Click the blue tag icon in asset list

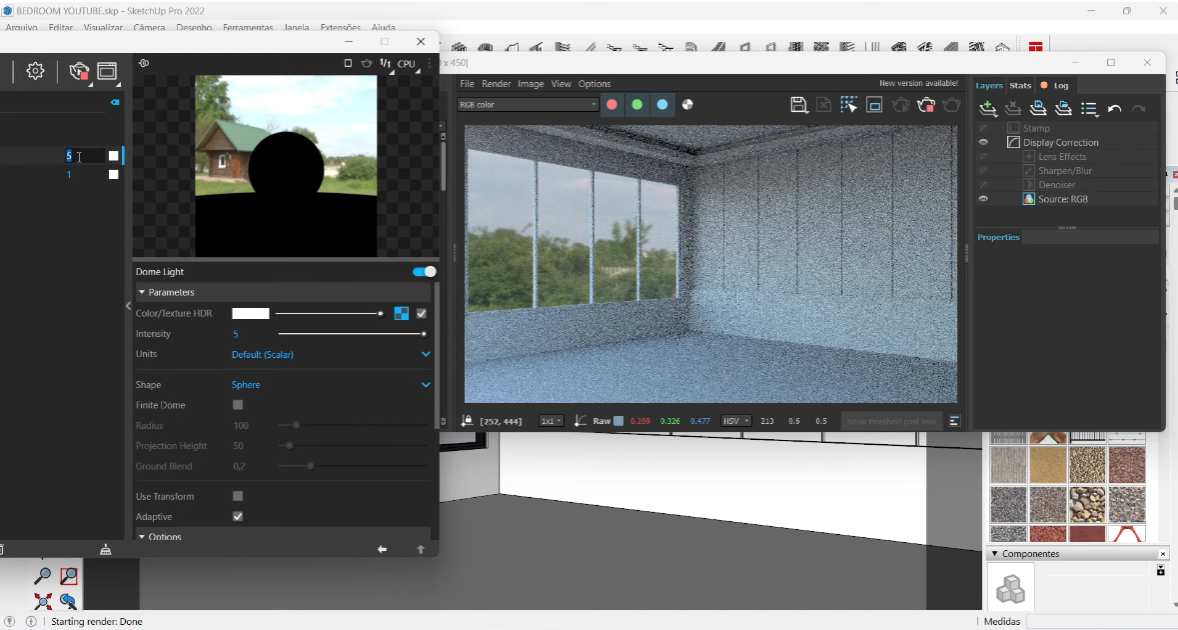point(115,101)
